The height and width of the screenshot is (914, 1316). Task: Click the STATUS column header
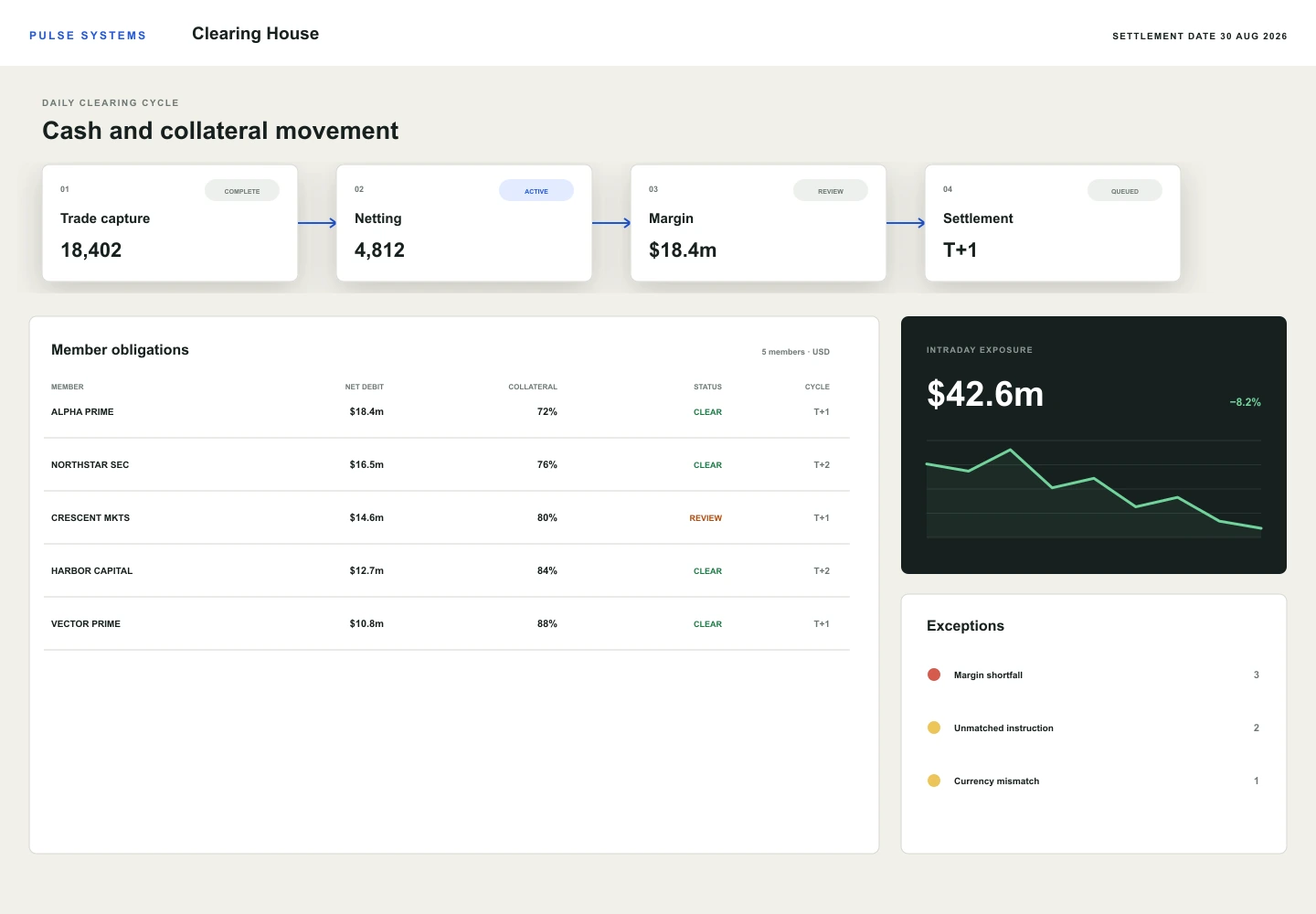707,387
